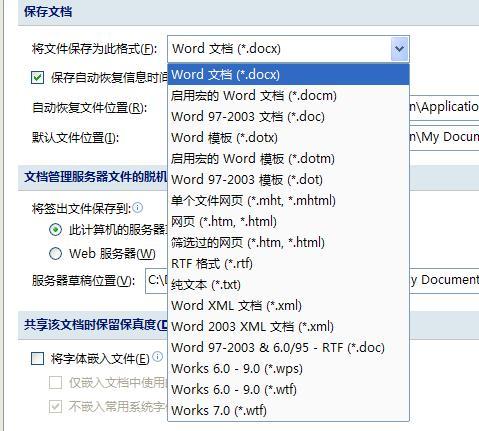Select the 此计算机的服务器 radio button
This screenshot has height=431, width=479.
point(55,230)
